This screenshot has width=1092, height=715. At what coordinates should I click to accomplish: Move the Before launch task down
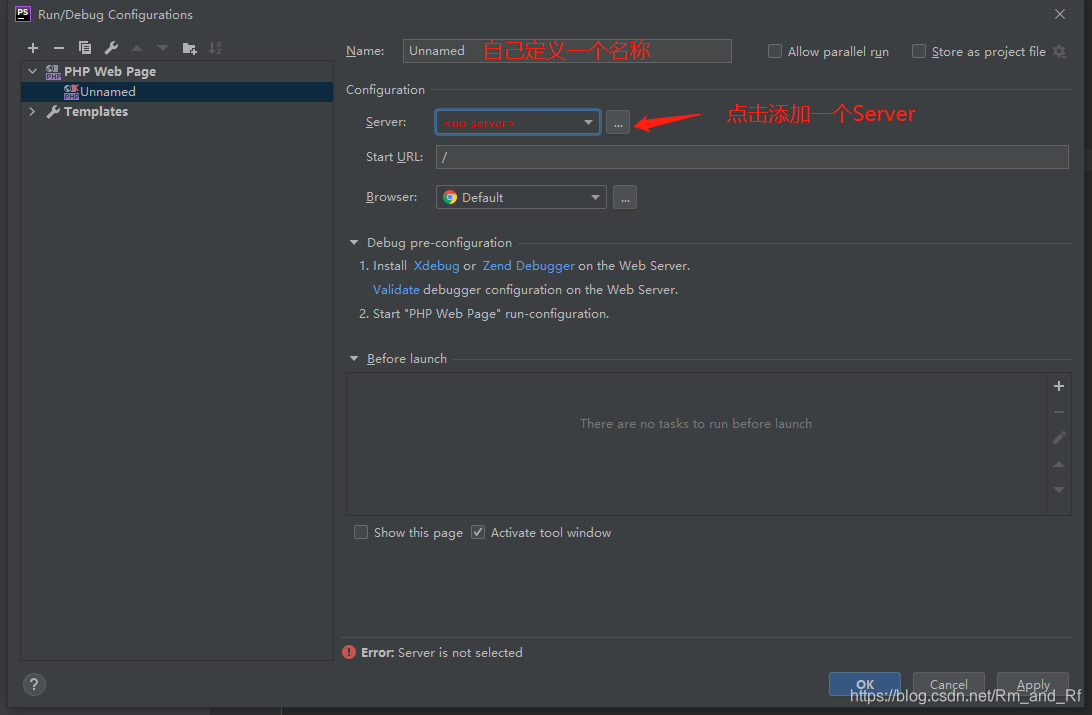[x=1059, y=490]
